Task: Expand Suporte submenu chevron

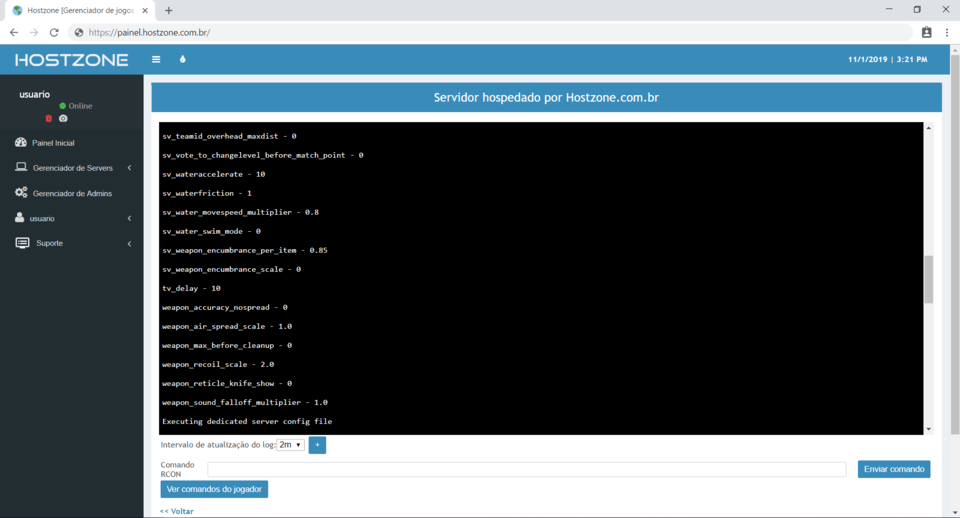Action: tap(129, 244)
